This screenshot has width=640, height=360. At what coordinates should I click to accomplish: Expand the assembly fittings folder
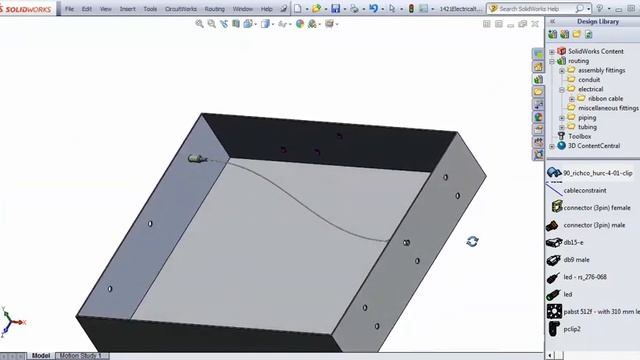pyautogui.click(x=562, y=70)
